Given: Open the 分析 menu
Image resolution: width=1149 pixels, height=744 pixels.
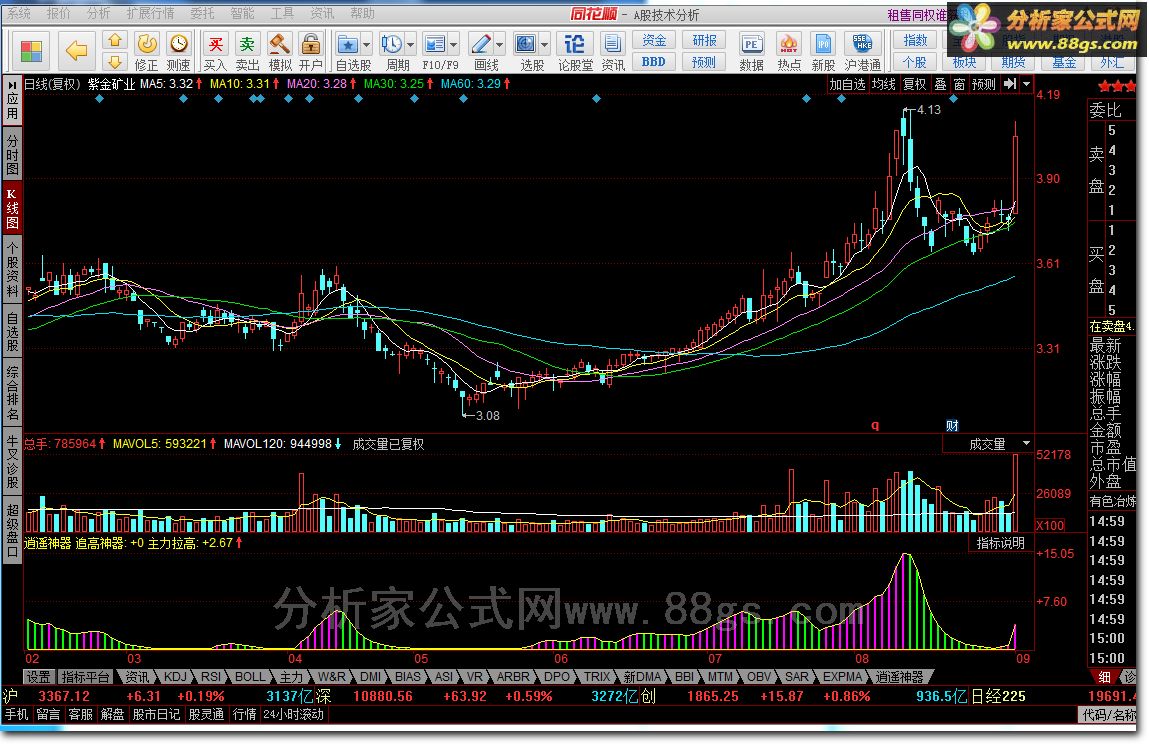Looking at the screenshot, I should pos(98,13).
